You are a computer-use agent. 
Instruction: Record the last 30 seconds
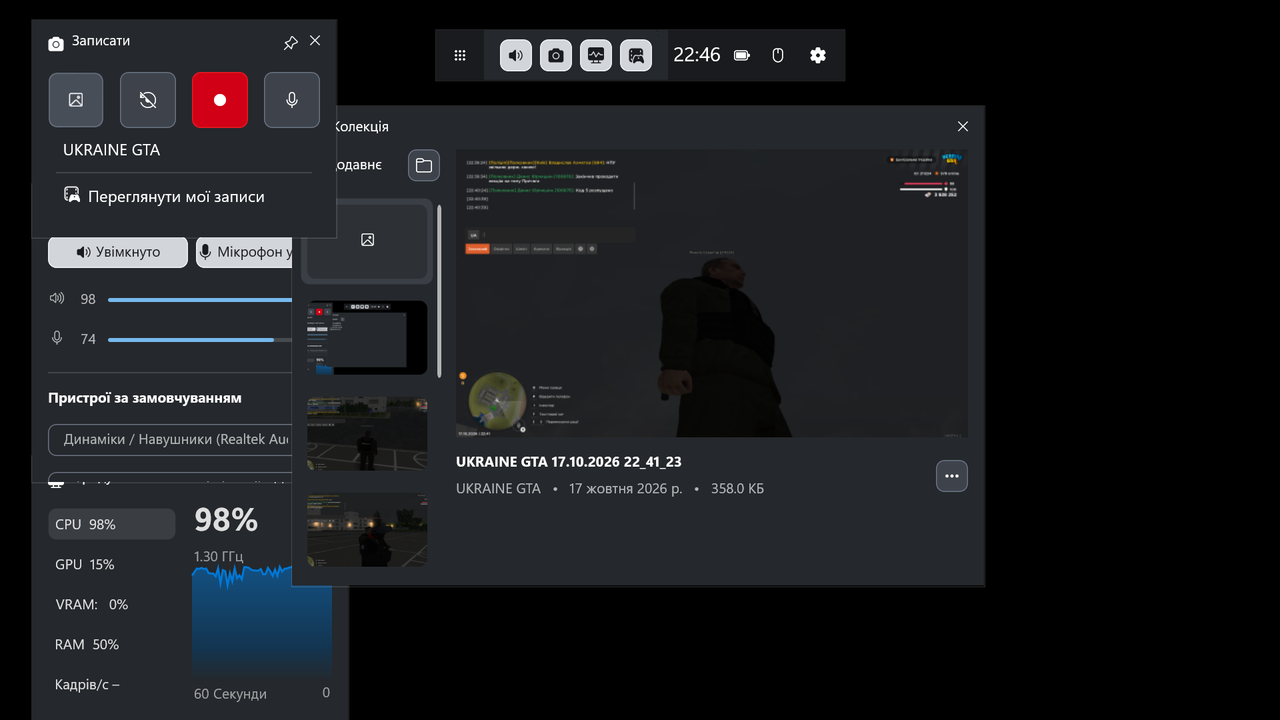[148, 100]
